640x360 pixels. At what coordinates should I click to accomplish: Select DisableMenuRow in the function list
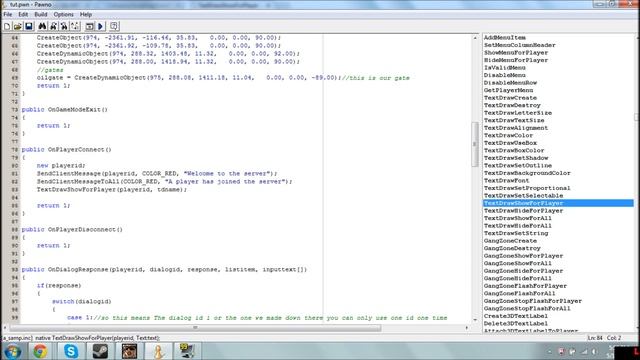[x=510, y=82]
